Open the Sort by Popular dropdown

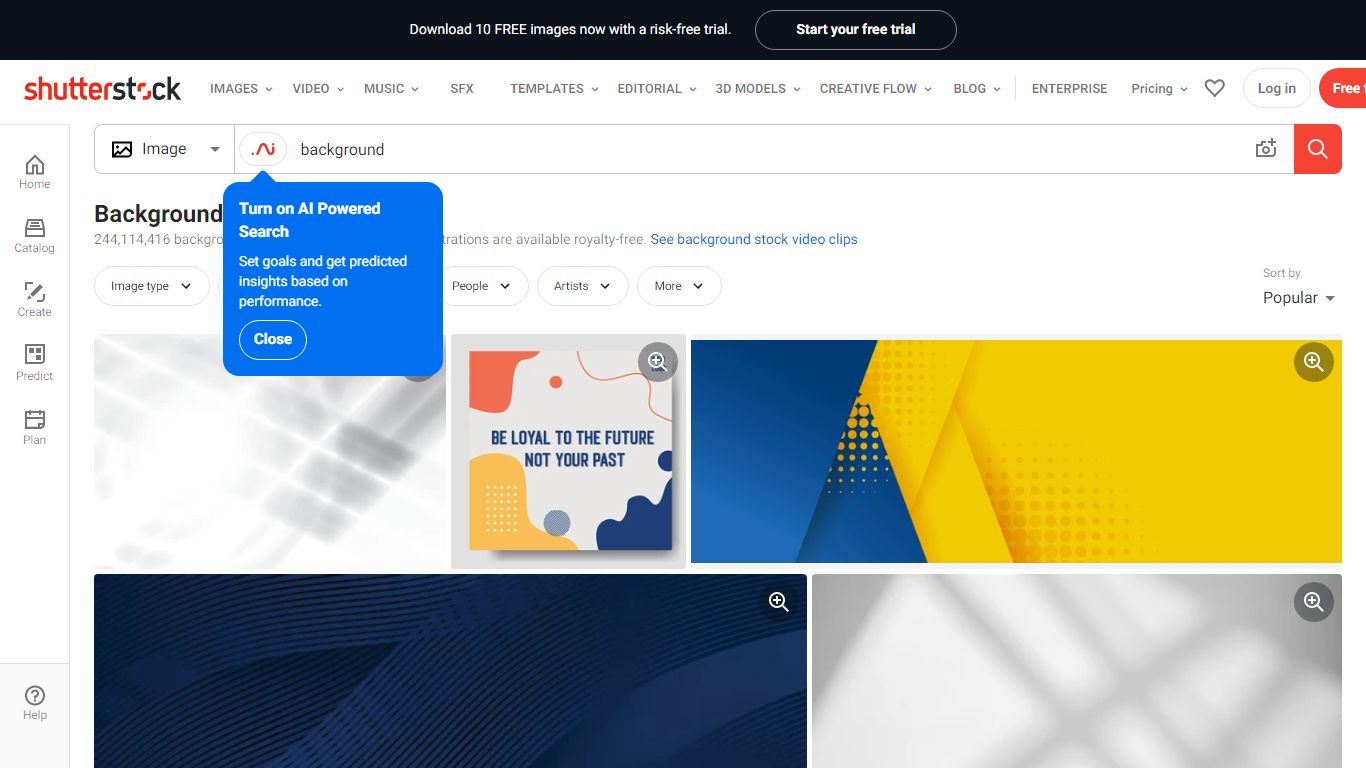pos(1298,298)
